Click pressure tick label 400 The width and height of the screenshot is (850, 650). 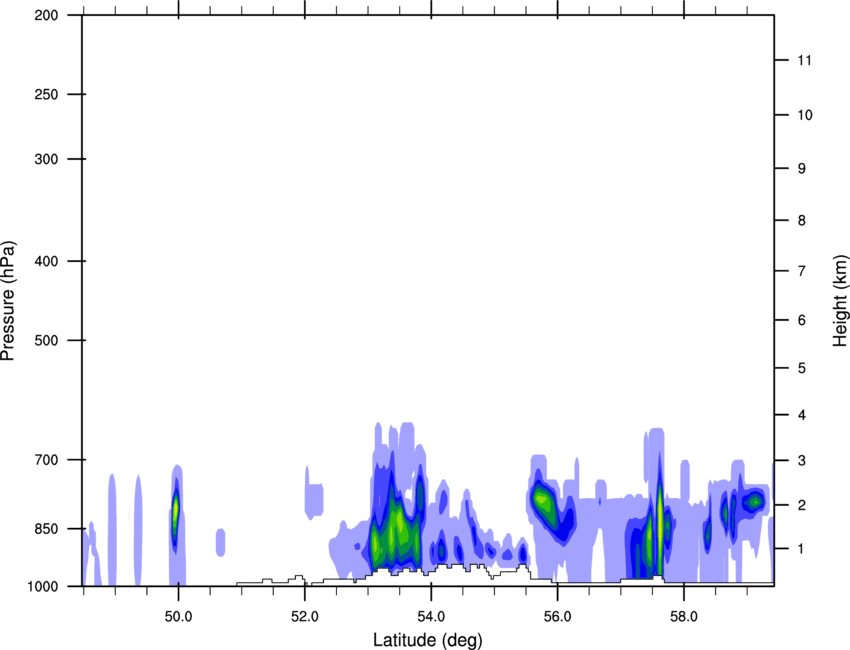[x=46, y=261]
